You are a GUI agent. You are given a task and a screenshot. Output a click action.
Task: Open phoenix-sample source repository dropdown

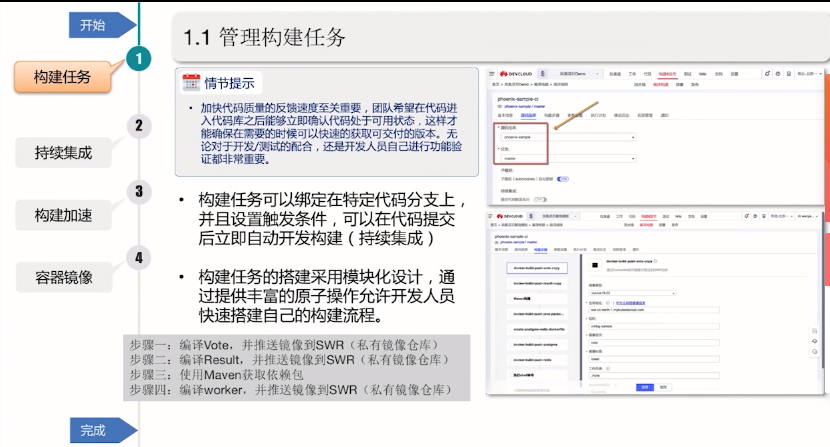coord(568,137)
